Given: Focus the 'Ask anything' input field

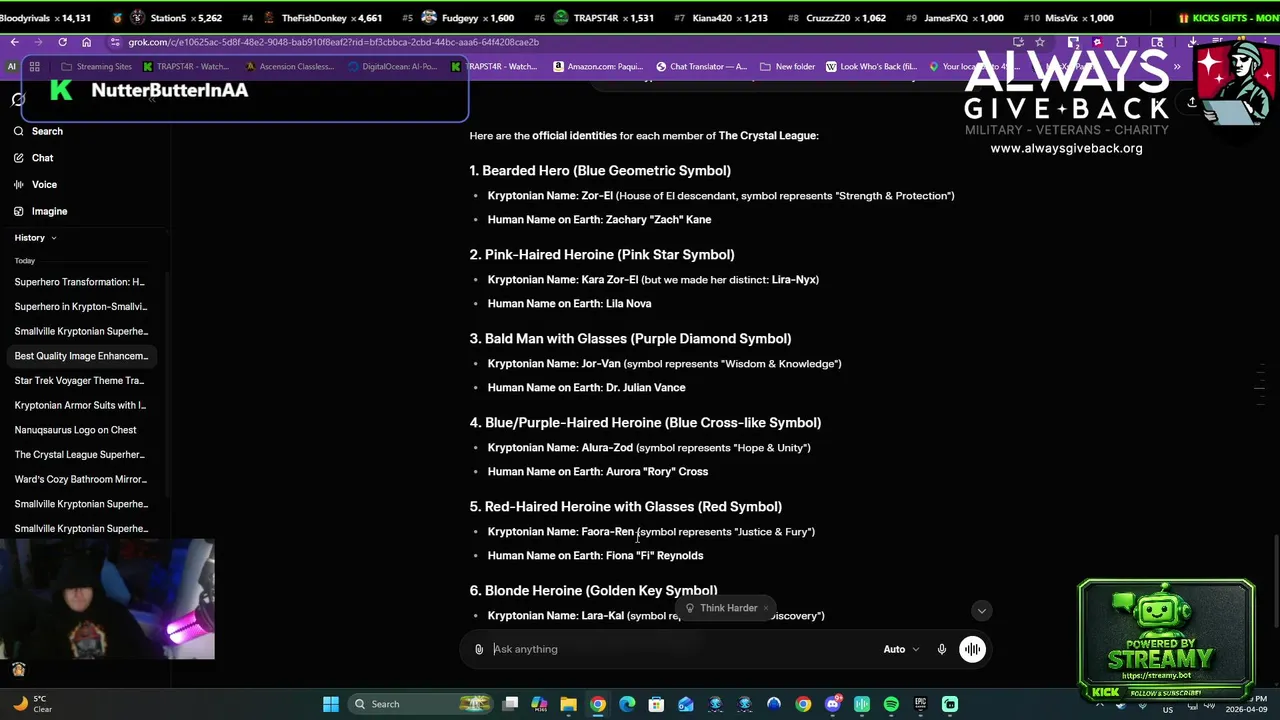Looking at the screenshot, I should [x=680, y=649].
